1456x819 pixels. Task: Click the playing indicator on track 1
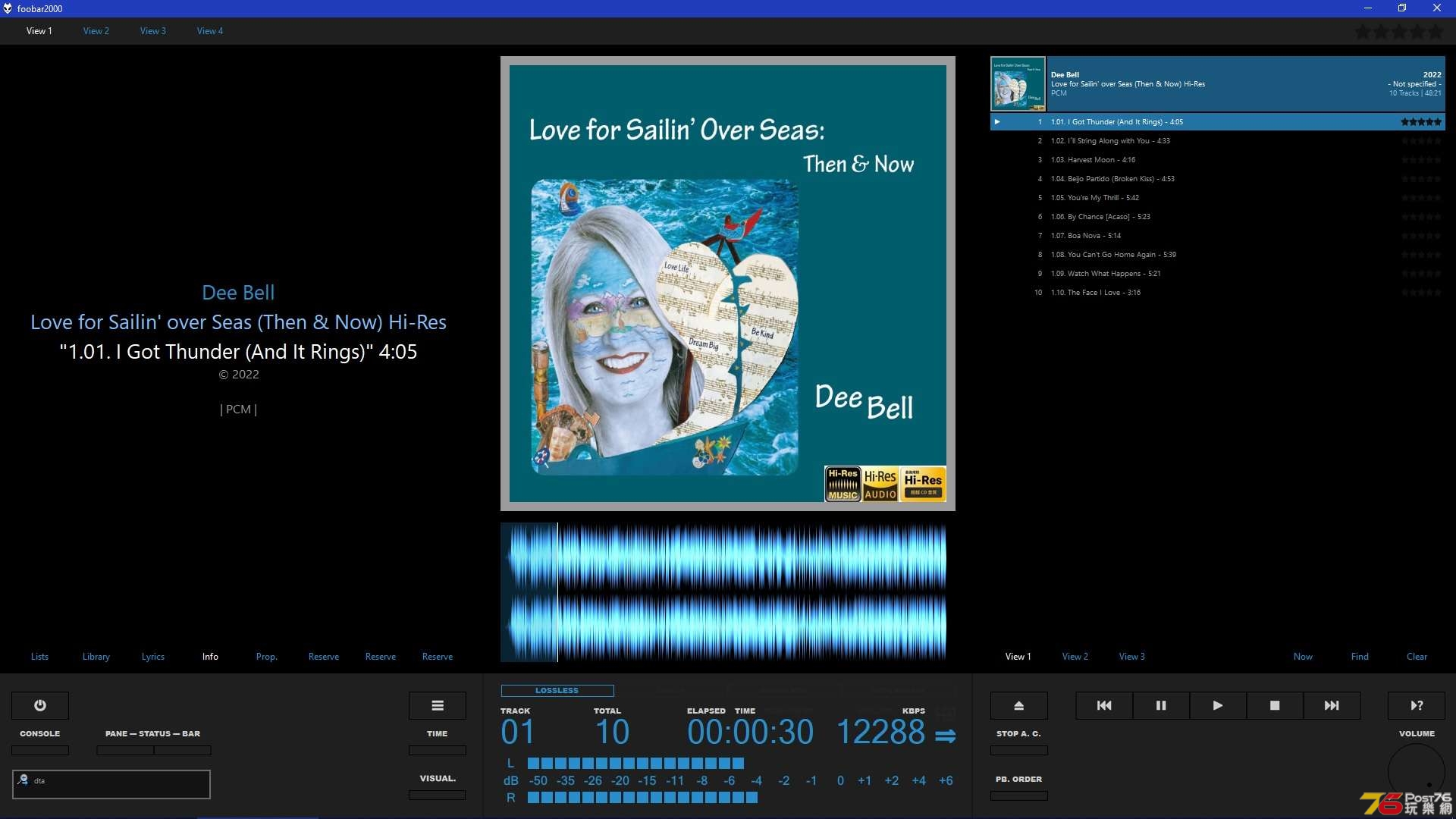click(x=997, y=121)
